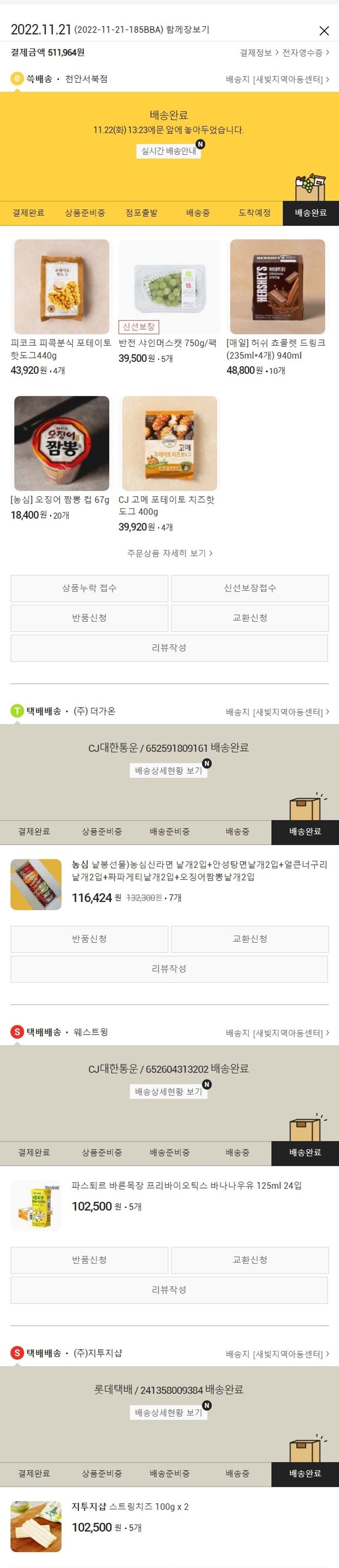Viewport: 339px width, 1568px height.
Task: Open 결제정보 payment details
Action: coord(259,53)
